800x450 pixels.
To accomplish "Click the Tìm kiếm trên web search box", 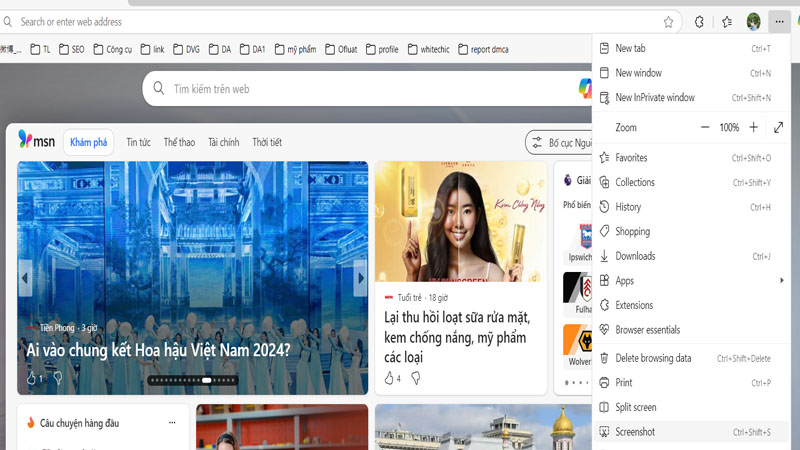I will pos(367,89).
